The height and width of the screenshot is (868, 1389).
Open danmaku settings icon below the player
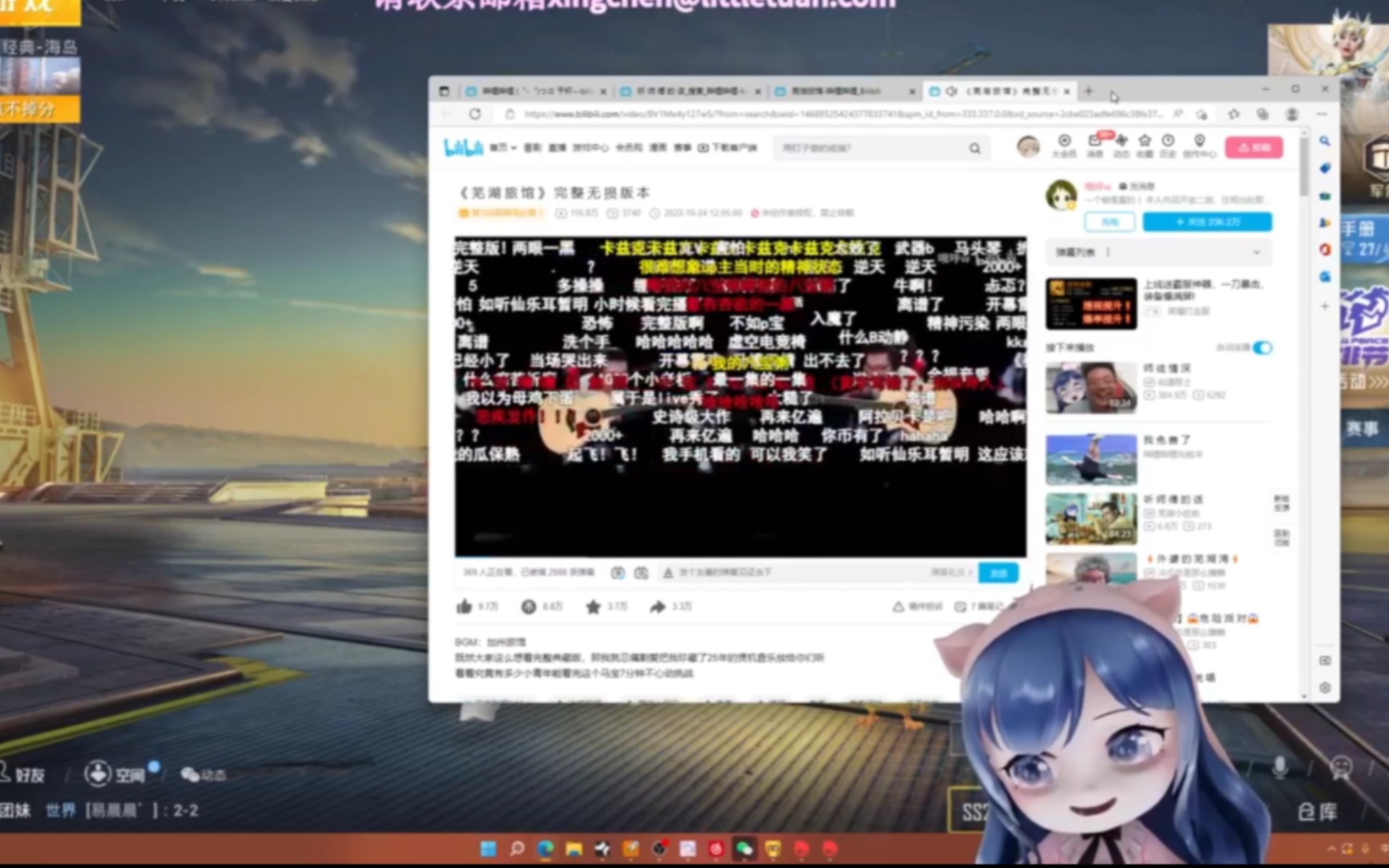[x=641, y=572]
